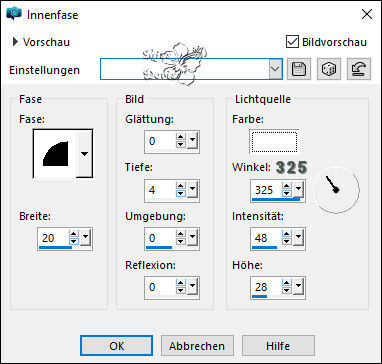Increase the Höhe value
382x364 pixels.
pos(286,283)
